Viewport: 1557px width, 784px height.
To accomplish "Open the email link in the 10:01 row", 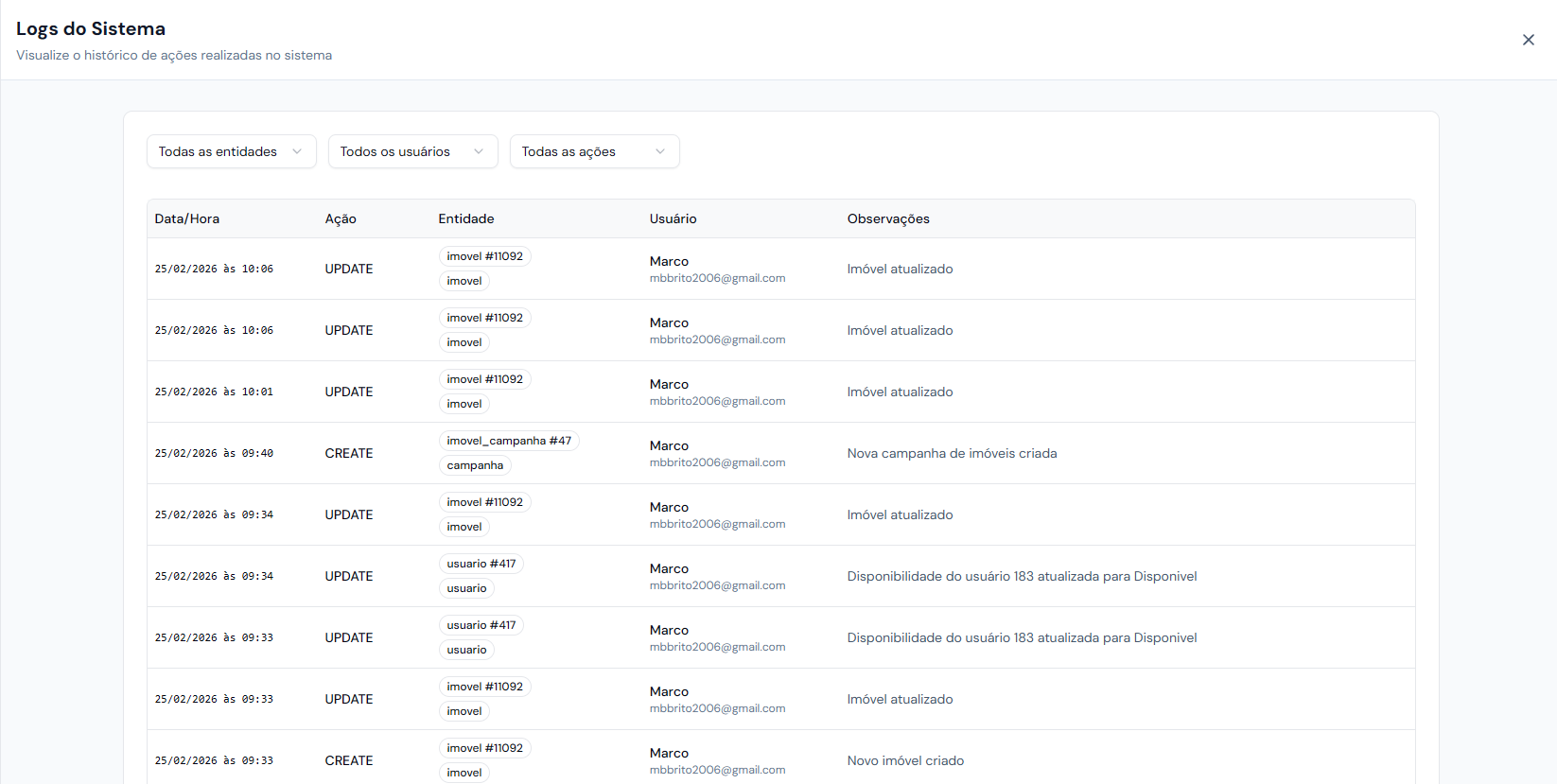I will pos(717,401).
